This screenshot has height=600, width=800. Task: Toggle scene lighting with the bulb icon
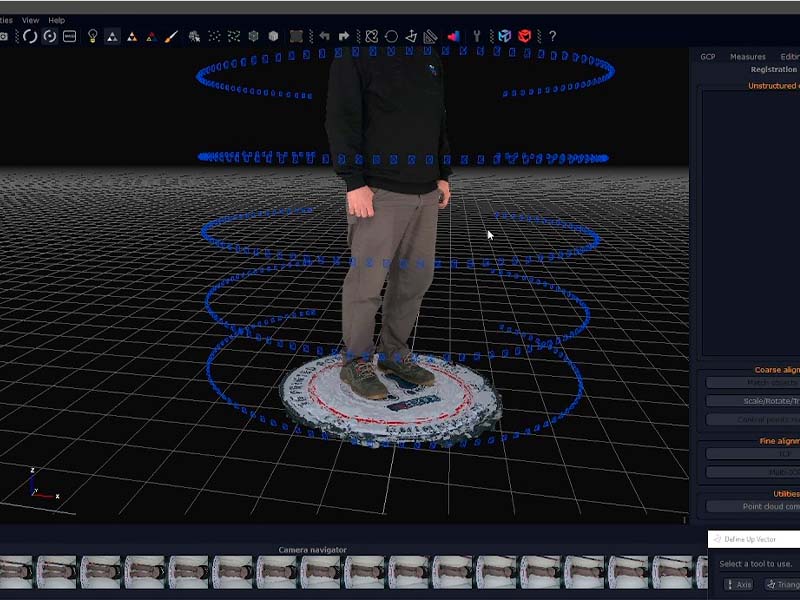point(92,36)
